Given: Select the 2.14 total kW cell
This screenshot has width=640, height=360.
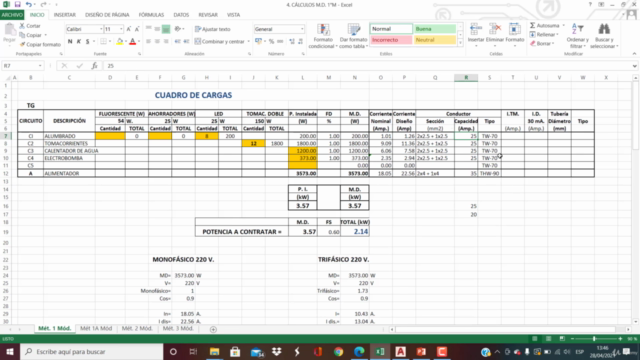Looking at the screenshot, I should tap(355, 232).
